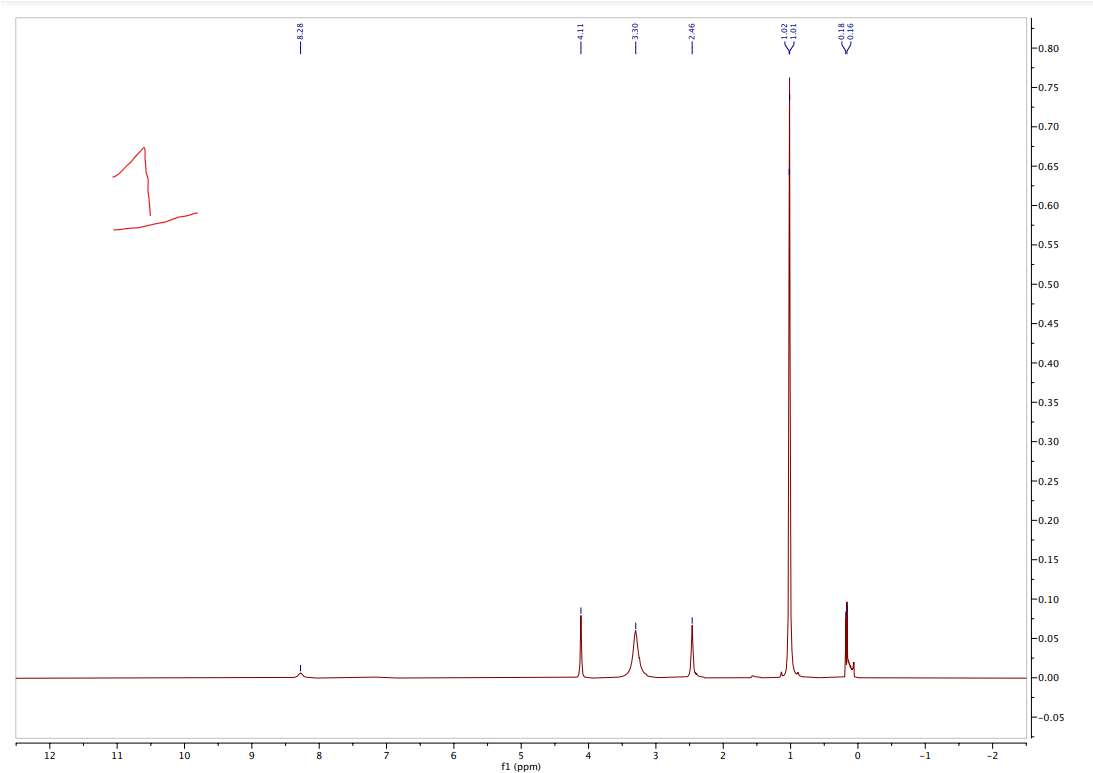Select the 1.01 ppm peak annotation

[x=795, y=33]
